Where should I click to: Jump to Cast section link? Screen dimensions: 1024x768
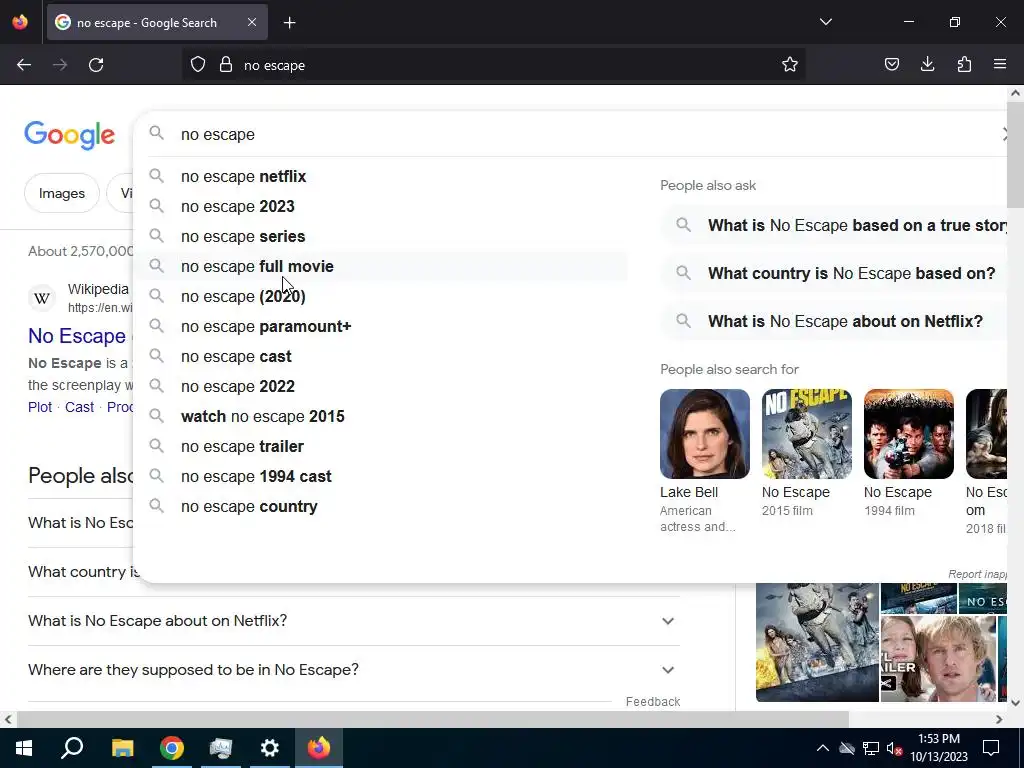[79, 407]
